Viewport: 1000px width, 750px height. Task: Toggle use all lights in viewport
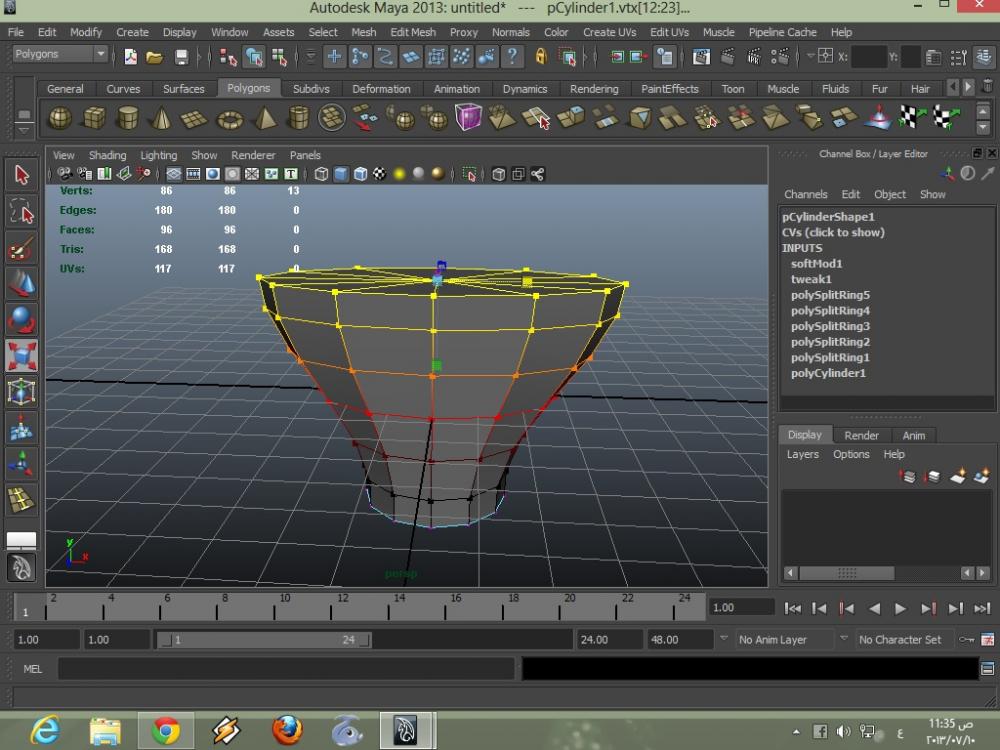tap(399, 174)
